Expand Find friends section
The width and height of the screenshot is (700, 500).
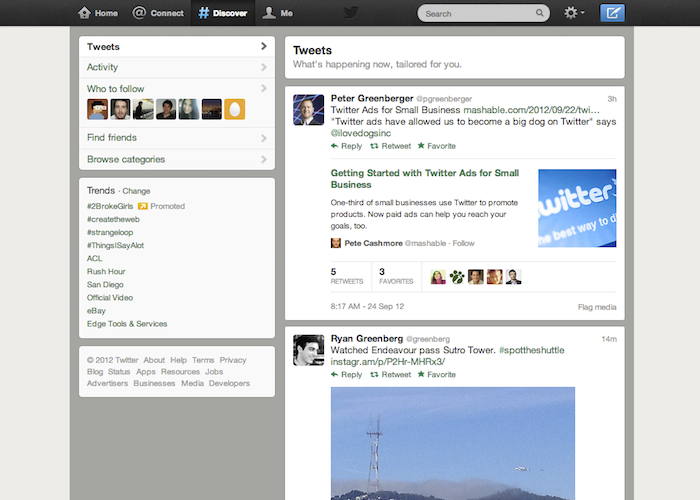pos(177,137)
